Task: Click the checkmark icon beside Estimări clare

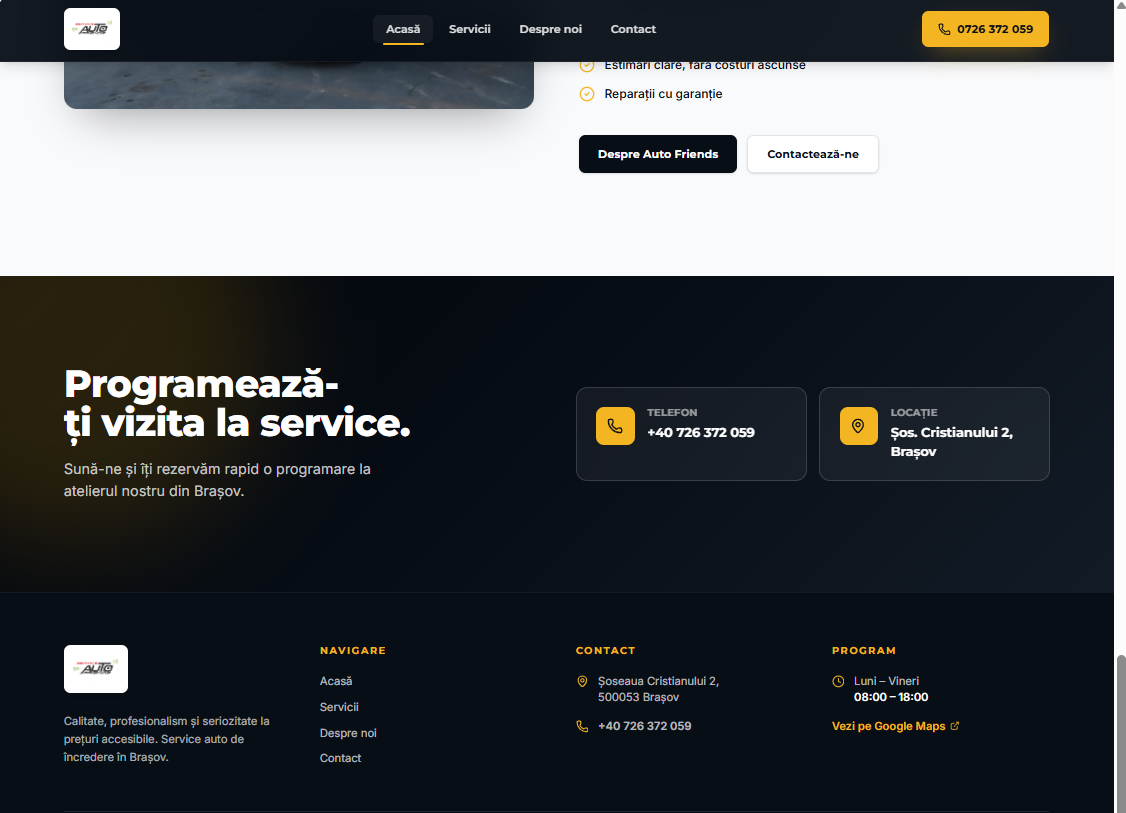Action: click(x=586, y=65)
